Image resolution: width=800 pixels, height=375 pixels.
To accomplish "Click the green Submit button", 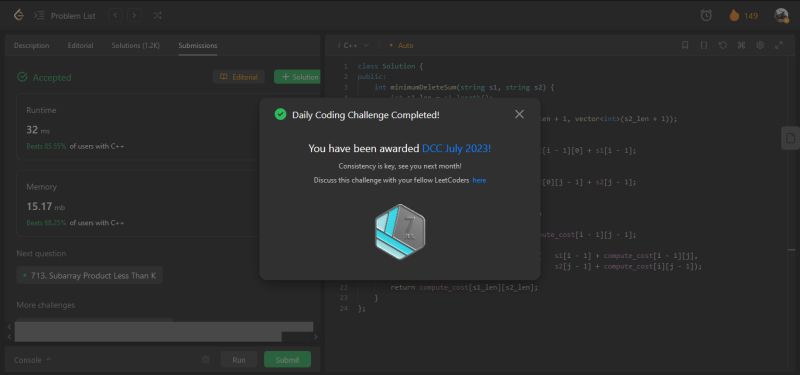I will pos(287,360).
